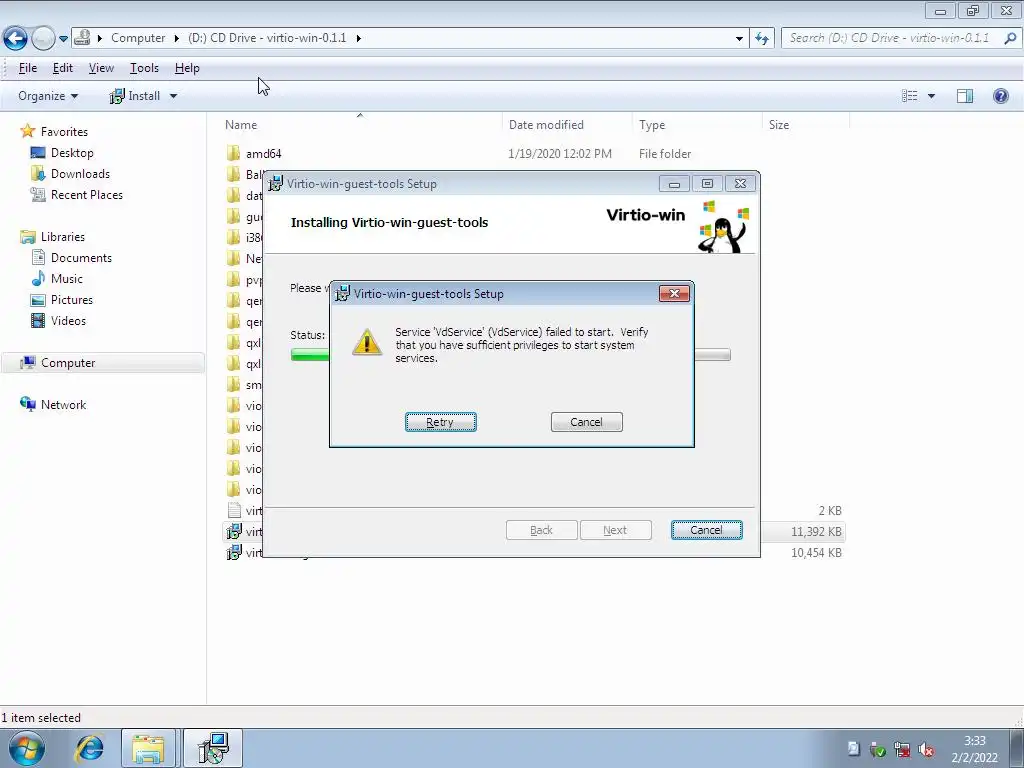Click the Change your view icon
This screenshot has width=1024, height=768.
pos(910,96)
